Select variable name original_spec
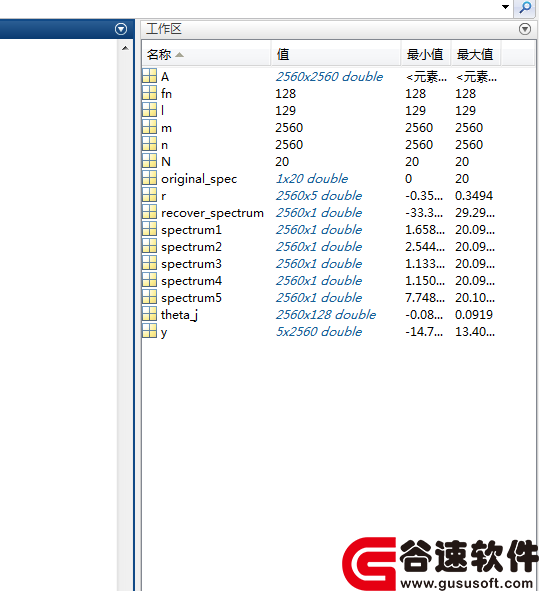 [x=199, y=179]
